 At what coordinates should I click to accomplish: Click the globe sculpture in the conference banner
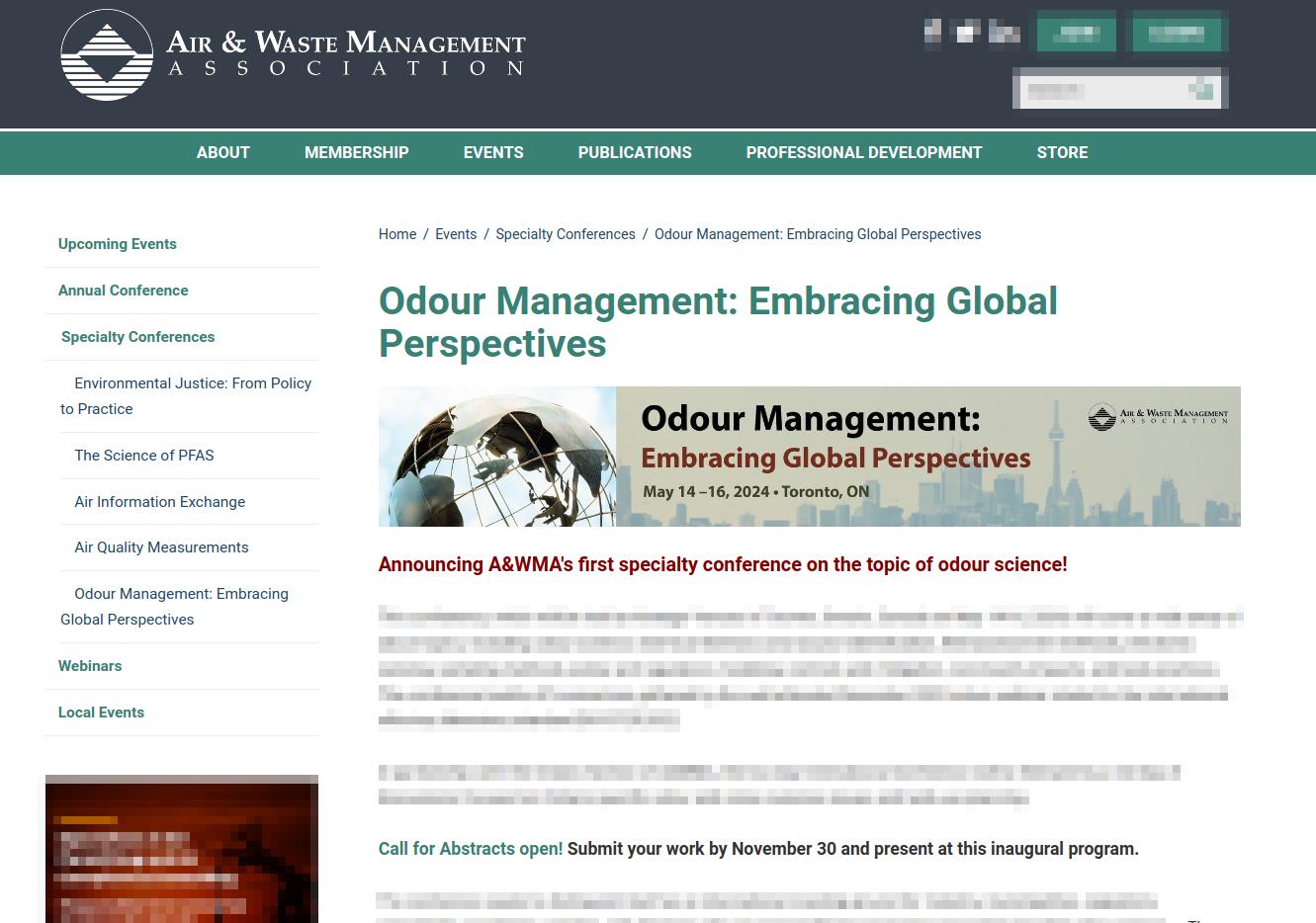click(x=499, y=461)
